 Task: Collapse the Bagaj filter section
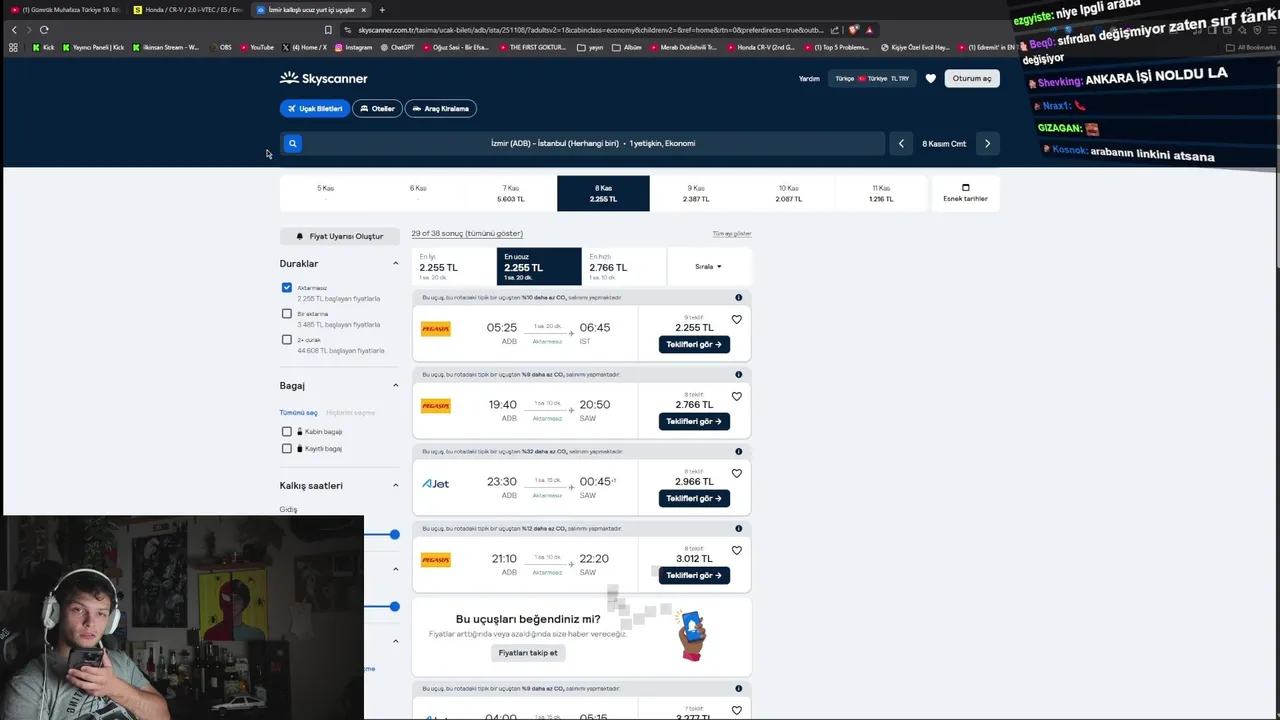tap(395, 386)
